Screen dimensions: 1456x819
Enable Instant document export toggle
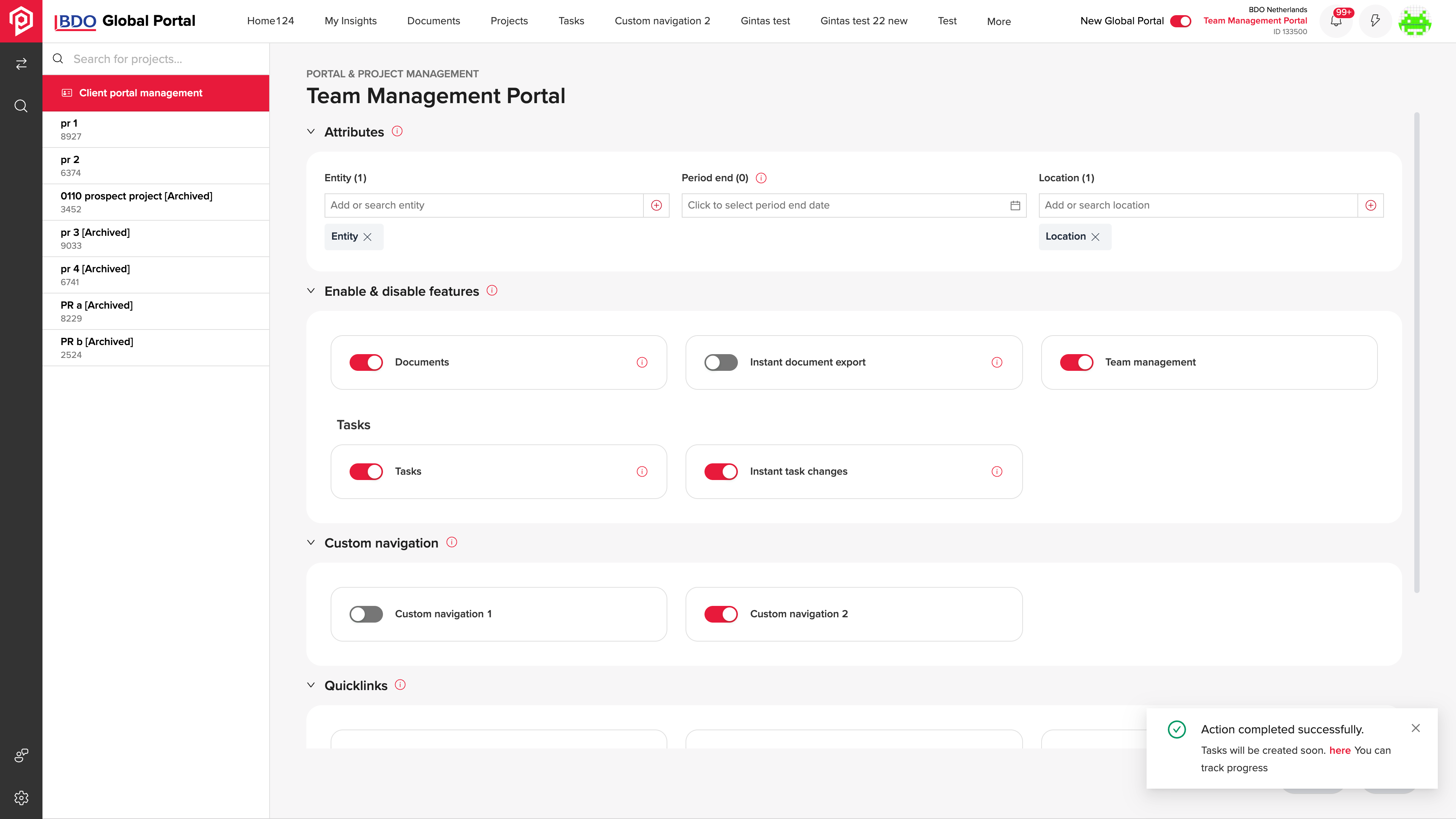coord(721,362)
